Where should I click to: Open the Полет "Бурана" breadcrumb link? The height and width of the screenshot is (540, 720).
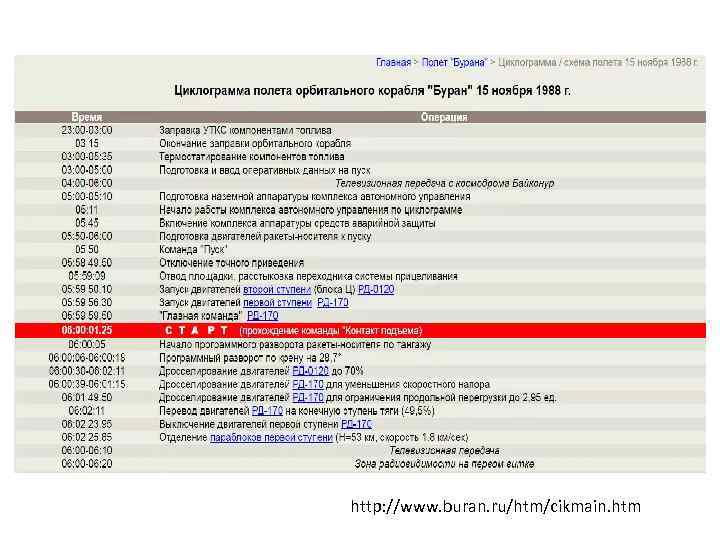(x=454, y=62)
